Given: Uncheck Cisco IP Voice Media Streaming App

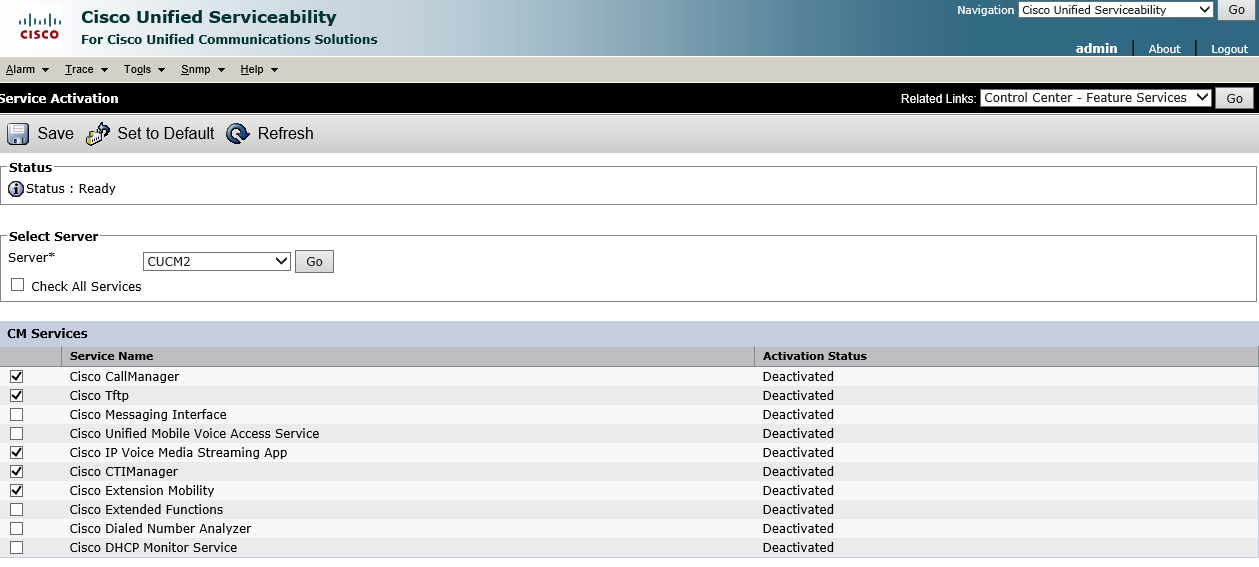Looking at the screenshot, I should click(x=17, y=453).
